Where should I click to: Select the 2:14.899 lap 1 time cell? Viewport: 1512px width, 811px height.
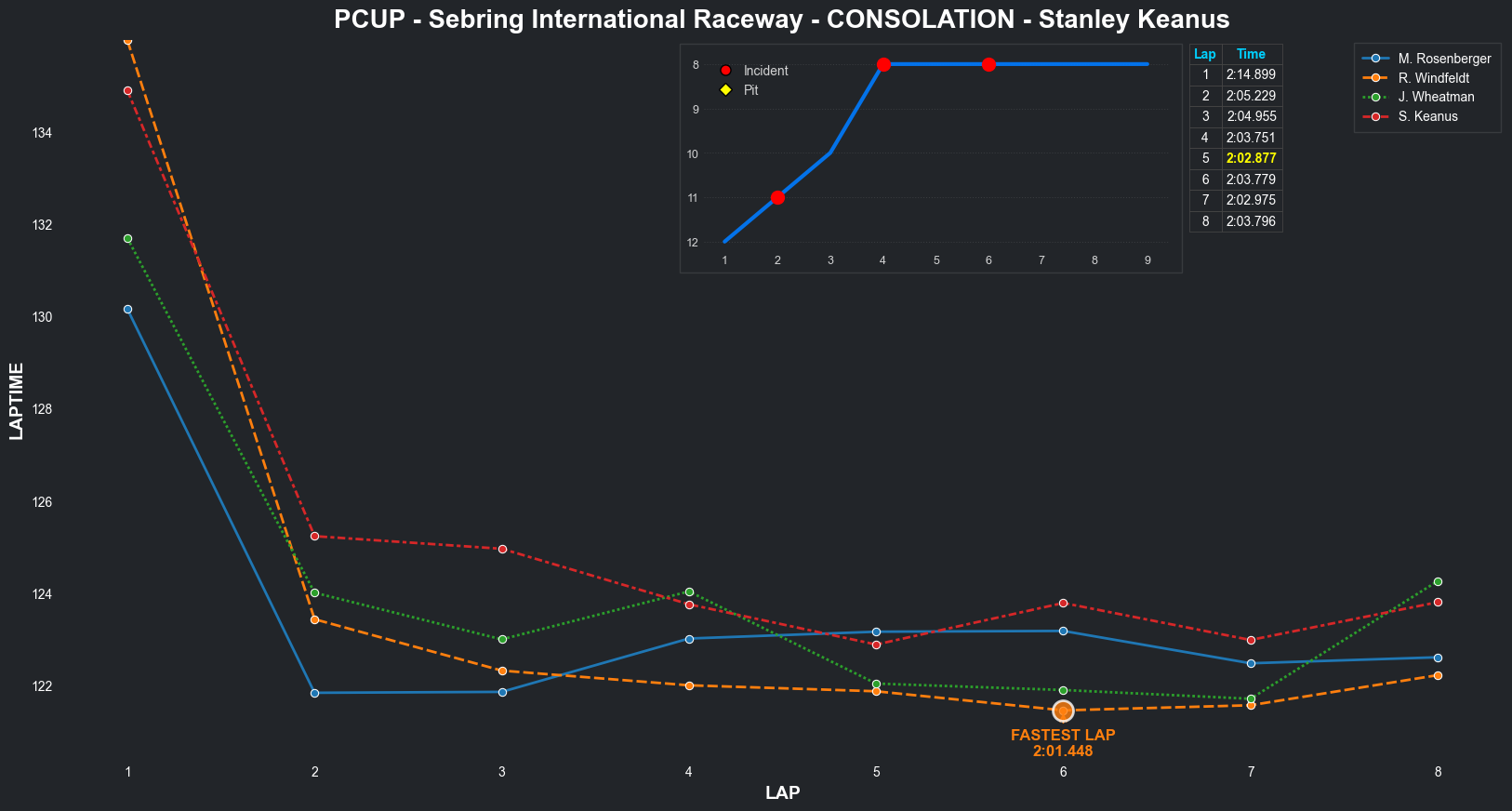point(1251,74)
